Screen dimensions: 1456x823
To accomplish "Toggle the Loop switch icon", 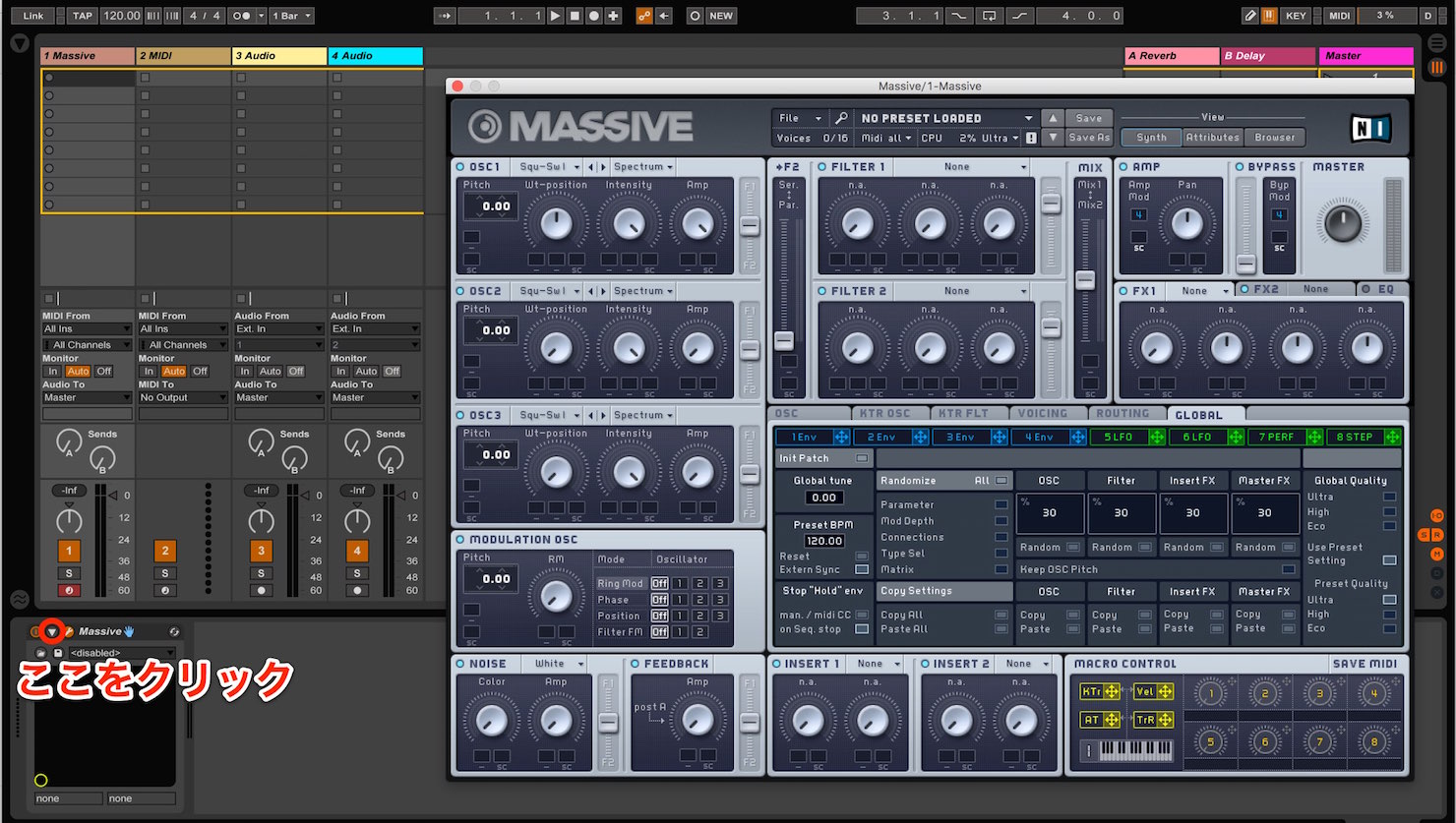I will click(990, 16).
